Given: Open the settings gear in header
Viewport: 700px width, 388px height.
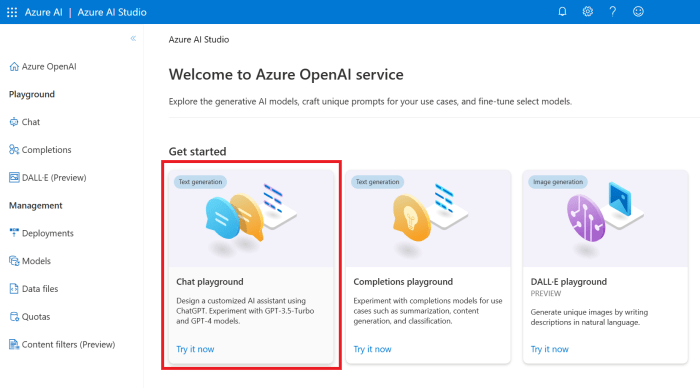Looking at the screenshot, I should click(588, 12).
